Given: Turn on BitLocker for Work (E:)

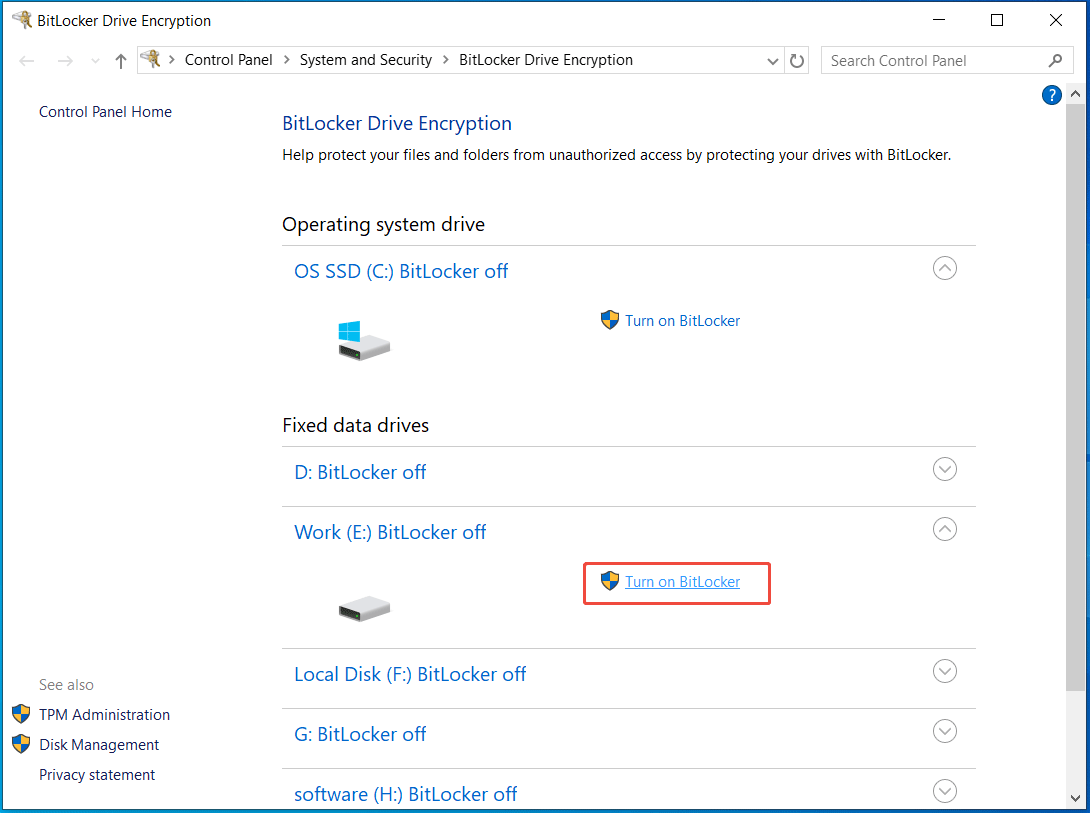Looking at the screenshot, I should (x=683, y=582).
